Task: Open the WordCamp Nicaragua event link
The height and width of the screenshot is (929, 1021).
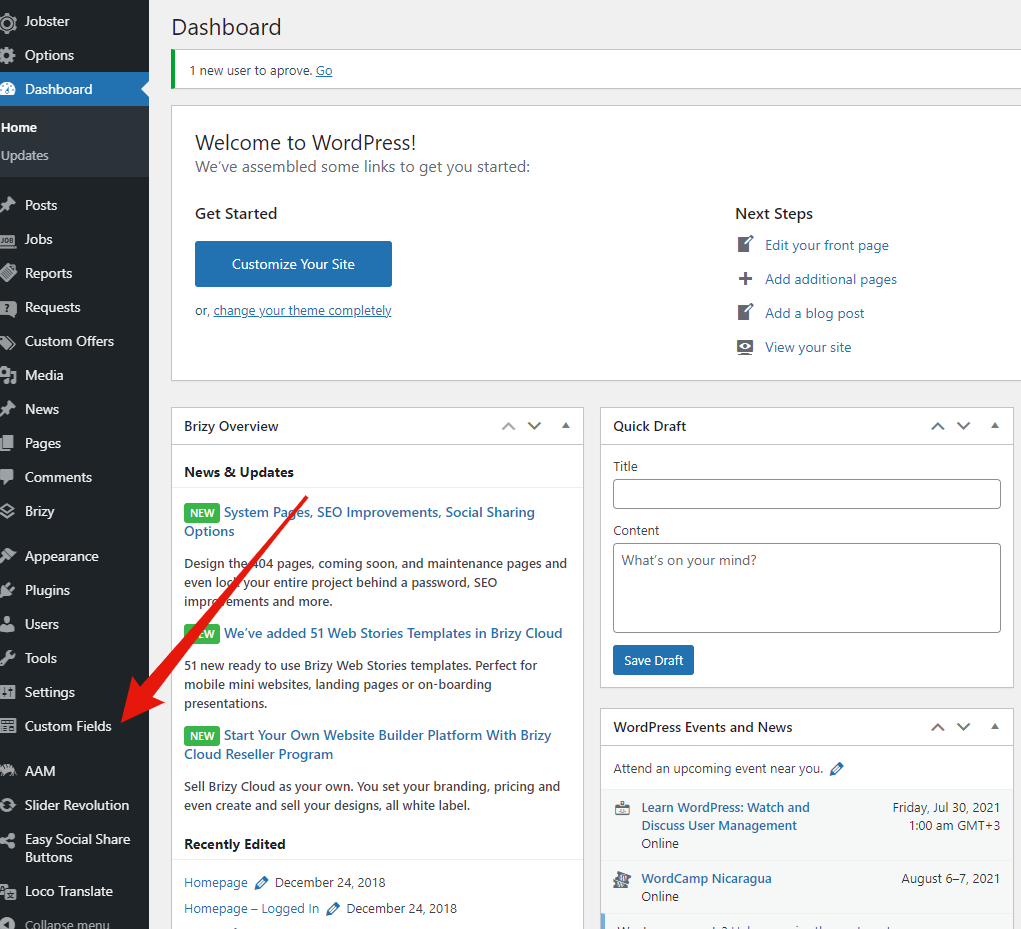Action: pos(706,879)
